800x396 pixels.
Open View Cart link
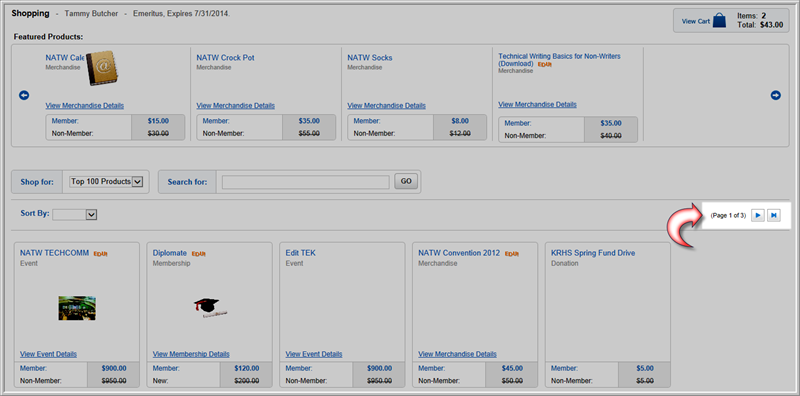click(696, 21)
